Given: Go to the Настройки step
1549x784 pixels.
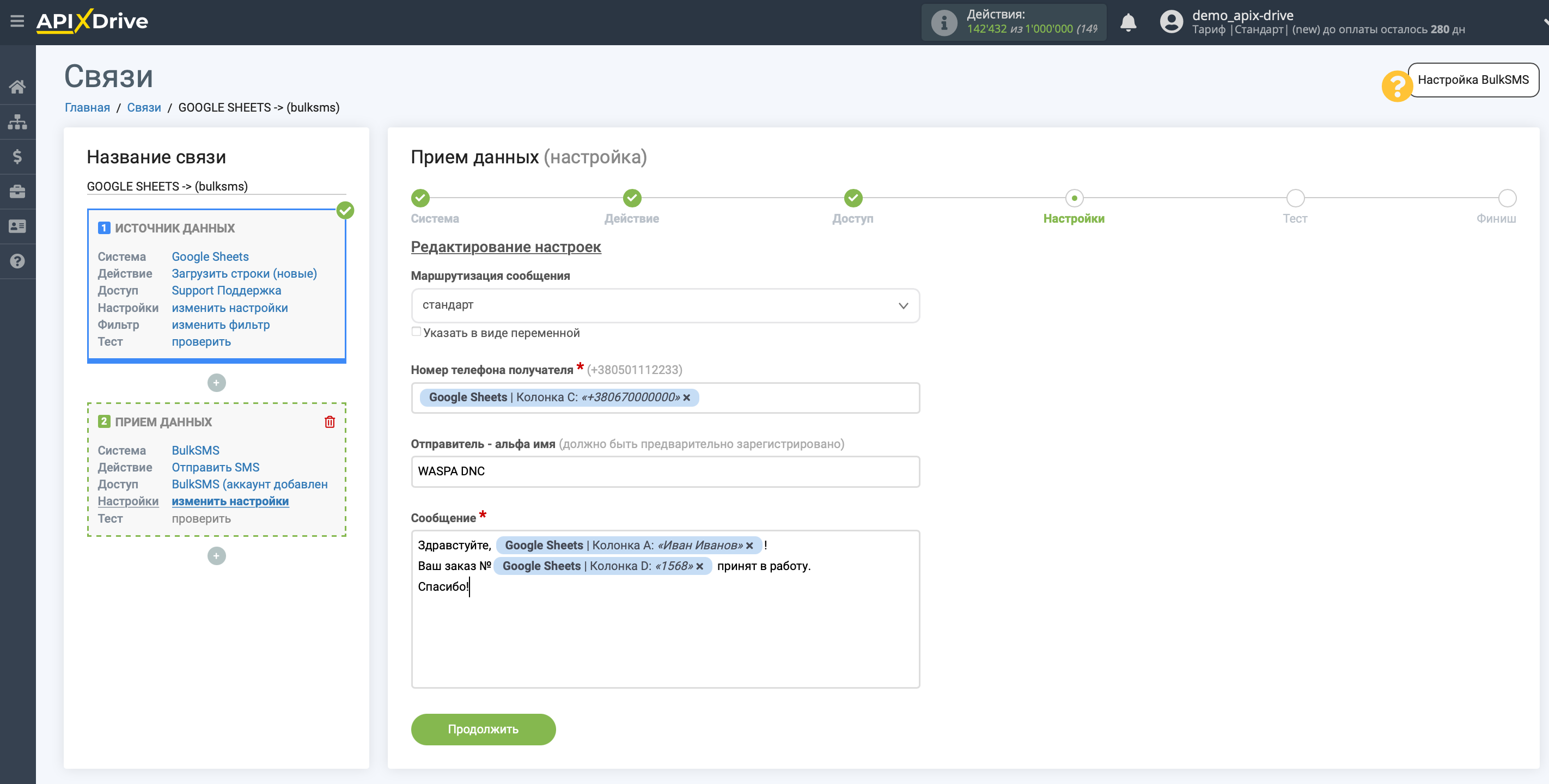Looking at the screenshot, I should (x=1074, y=198).
